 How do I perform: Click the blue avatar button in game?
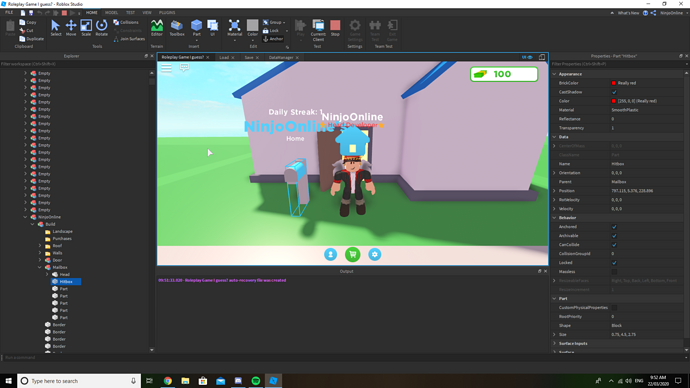coord(330,254)
